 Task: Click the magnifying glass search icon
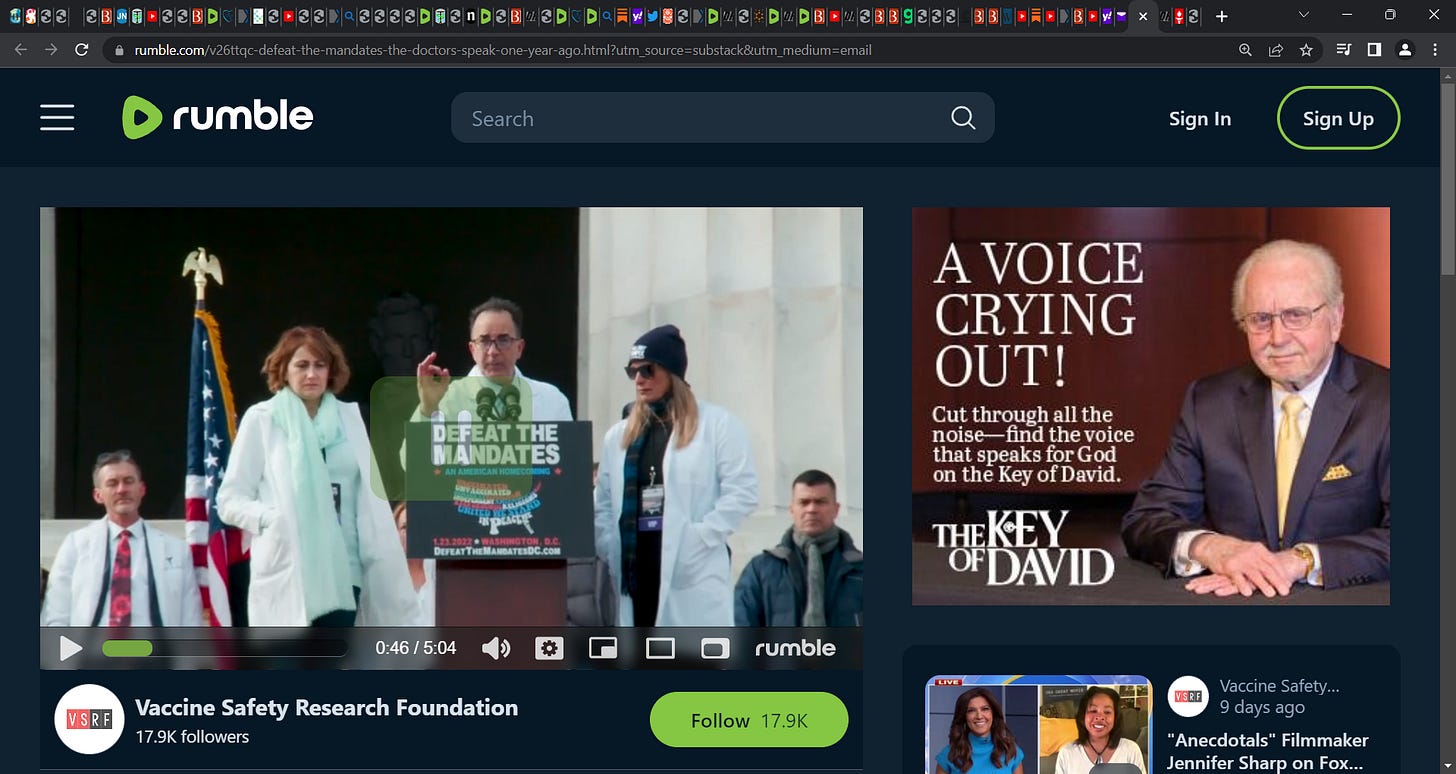click(963, 118)
